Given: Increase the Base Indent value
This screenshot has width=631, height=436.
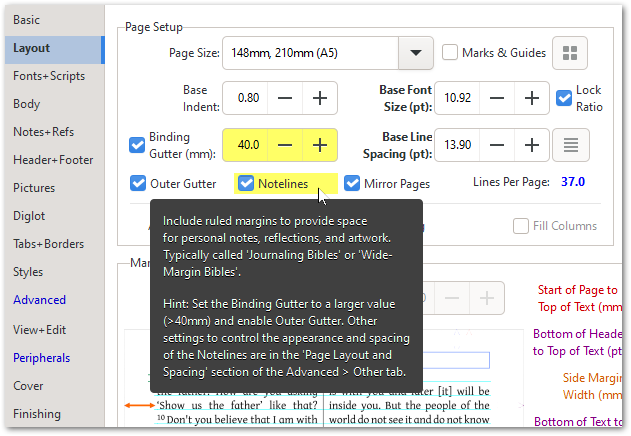Looking at the screenshot, I should (320, 98).
